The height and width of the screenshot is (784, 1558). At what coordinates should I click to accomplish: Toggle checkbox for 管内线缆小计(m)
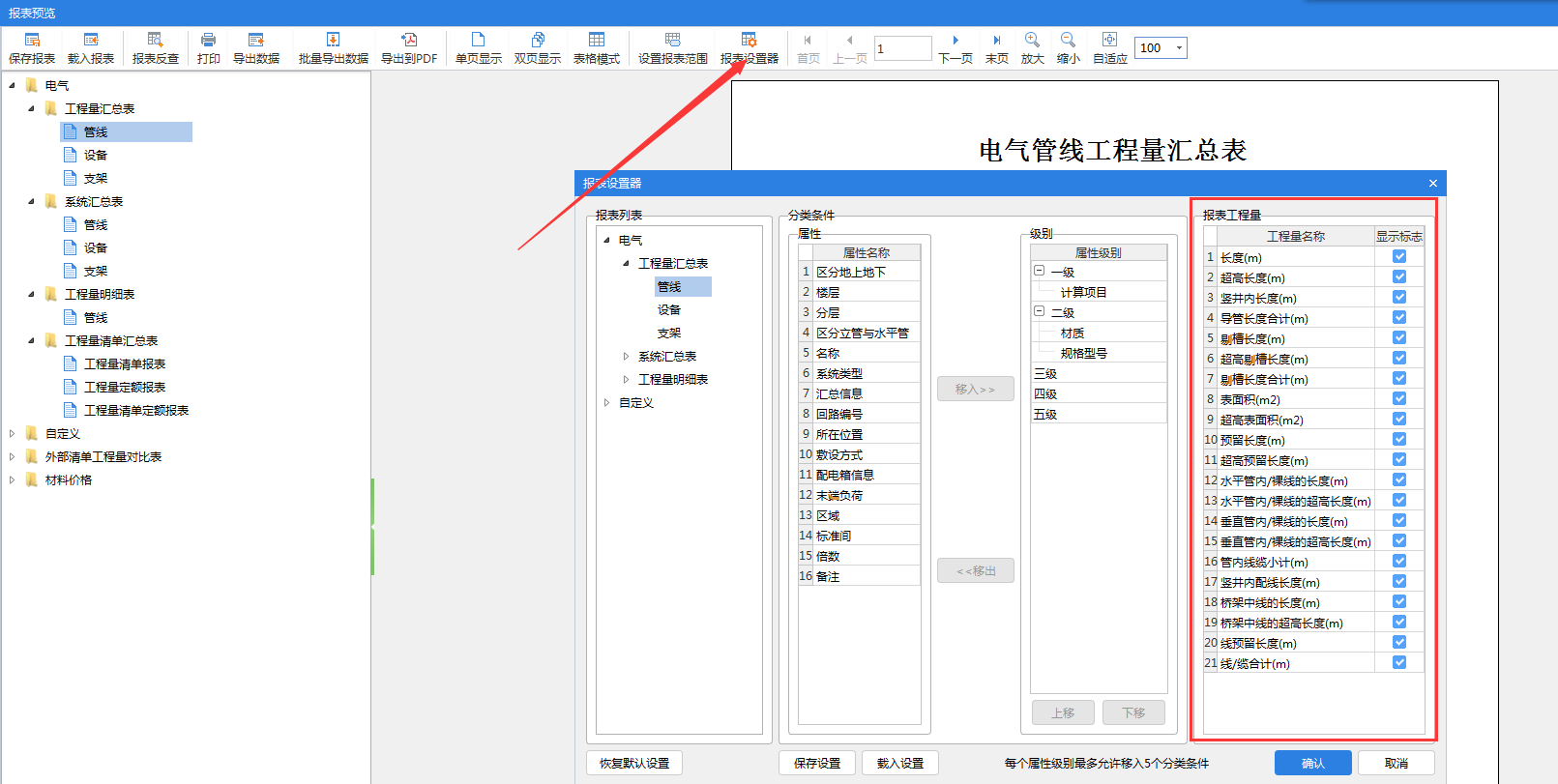pos(1399,562)
